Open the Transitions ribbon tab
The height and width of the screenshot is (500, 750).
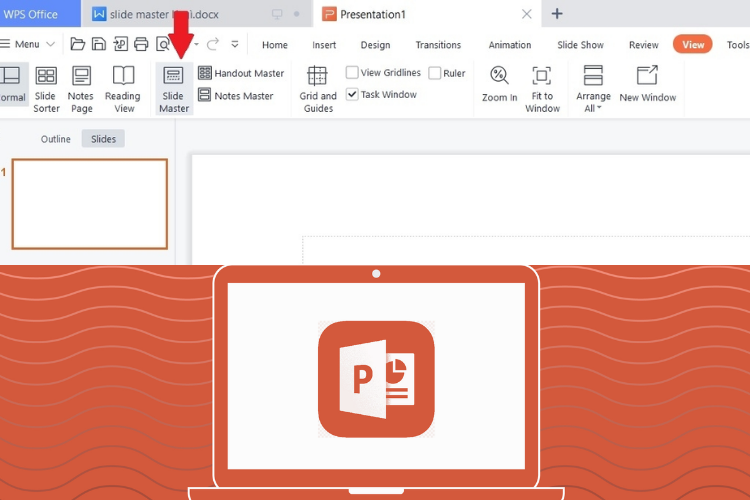[x=438, y=45]
